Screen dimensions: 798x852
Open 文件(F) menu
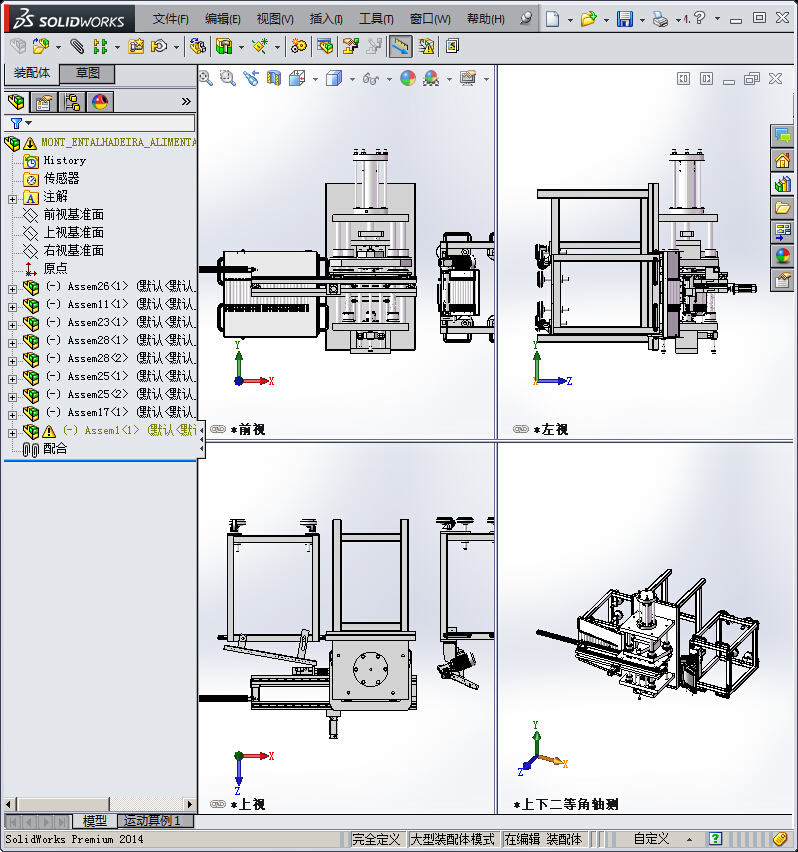tap(171, 19)
